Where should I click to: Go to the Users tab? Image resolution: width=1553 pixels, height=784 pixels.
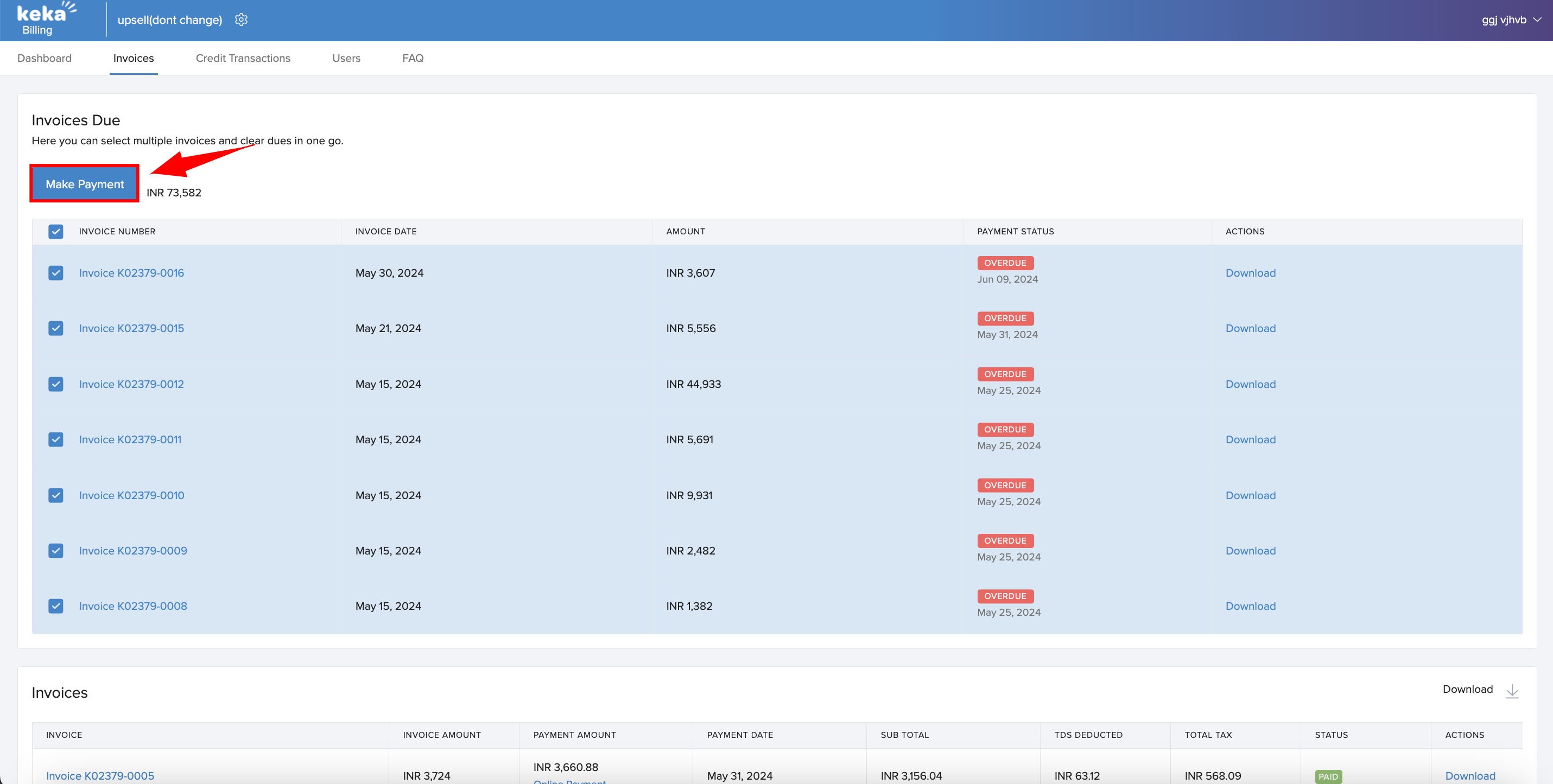[x=346, y=59]
